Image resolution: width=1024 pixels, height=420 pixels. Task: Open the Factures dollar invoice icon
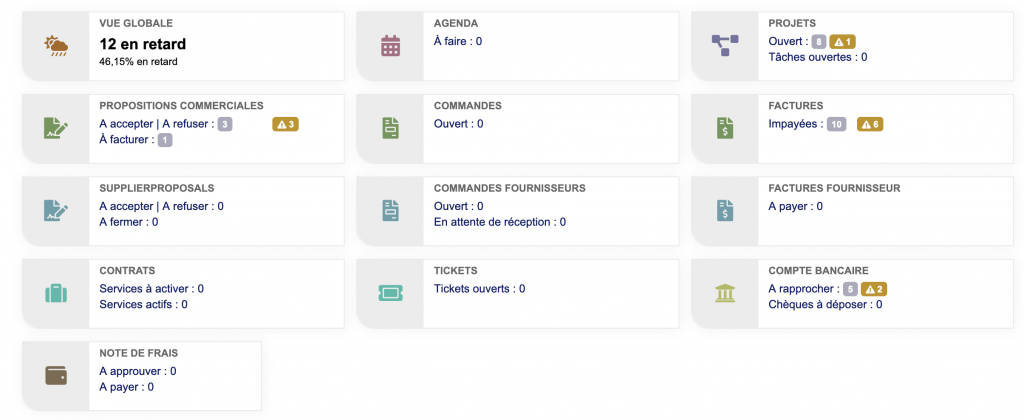click(724, 127)
